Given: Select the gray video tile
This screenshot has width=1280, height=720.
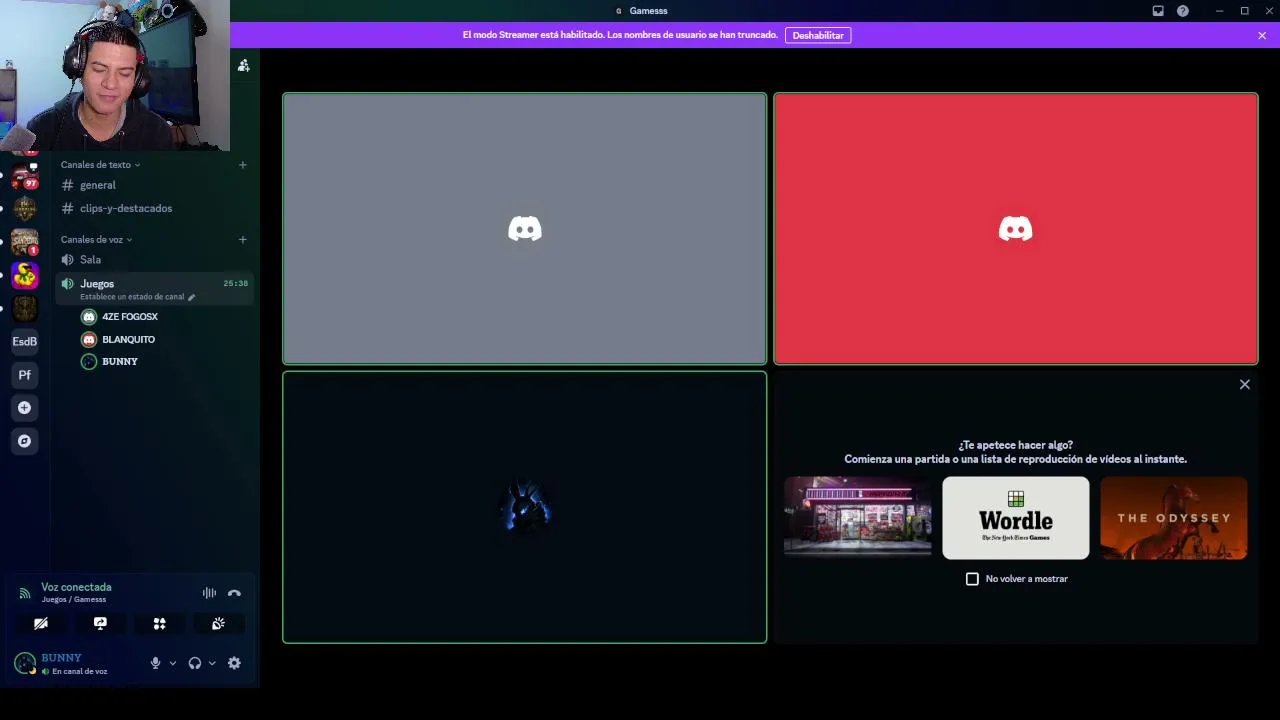Looking at the screenshot, I should [x=525, y=229].
